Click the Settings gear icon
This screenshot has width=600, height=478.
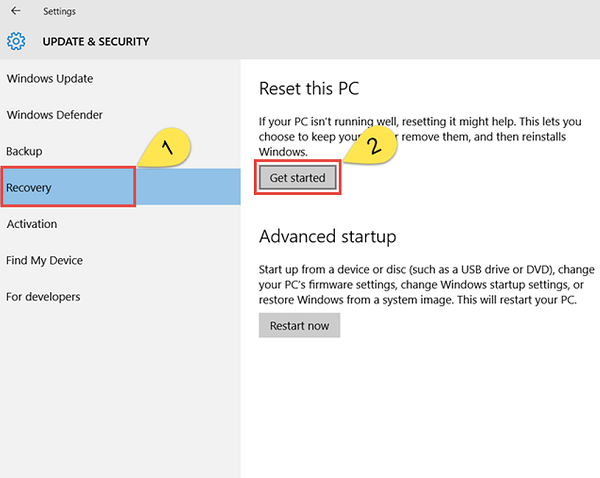pyautogui.click(x=16, y=42)
